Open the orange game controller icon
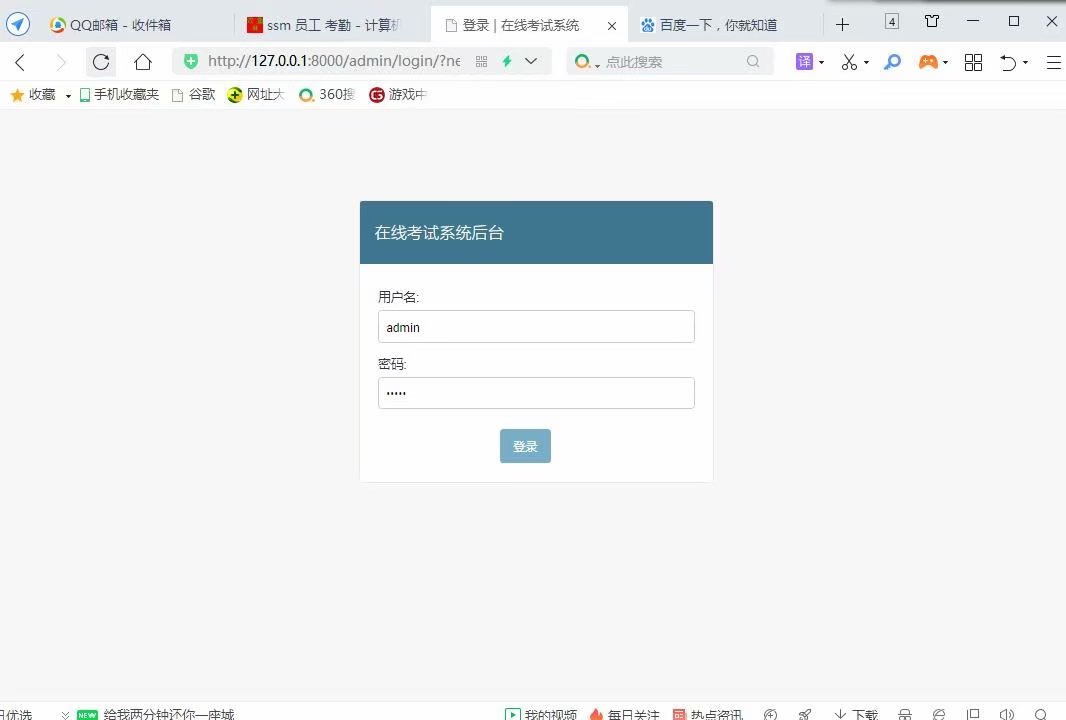The width and height of the screenshot is (1066, 720). coord(928,62)
